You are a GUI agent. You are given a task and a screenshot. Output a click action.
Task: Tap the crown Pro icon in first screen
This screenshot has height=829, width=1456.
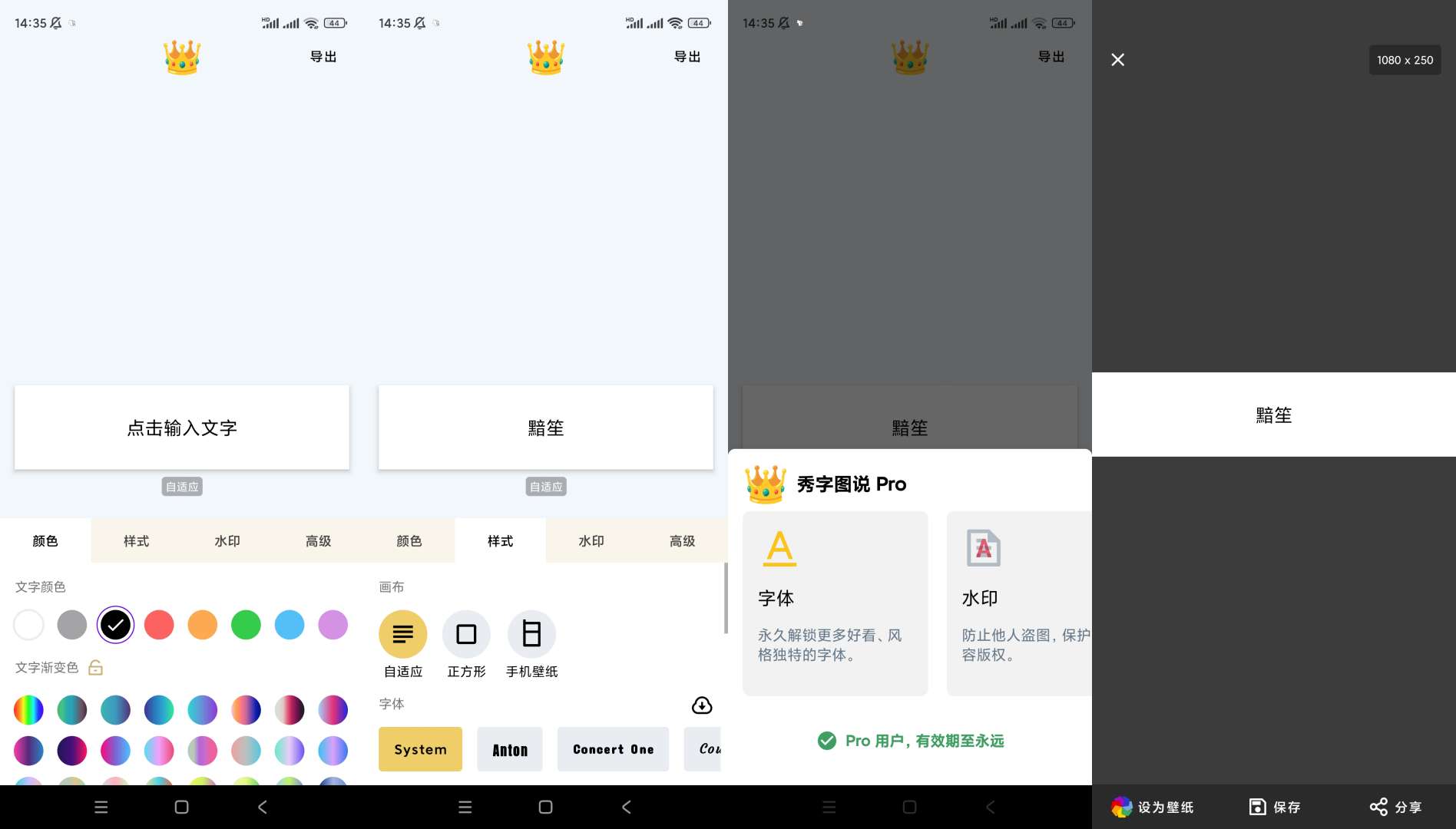[182, 57]
